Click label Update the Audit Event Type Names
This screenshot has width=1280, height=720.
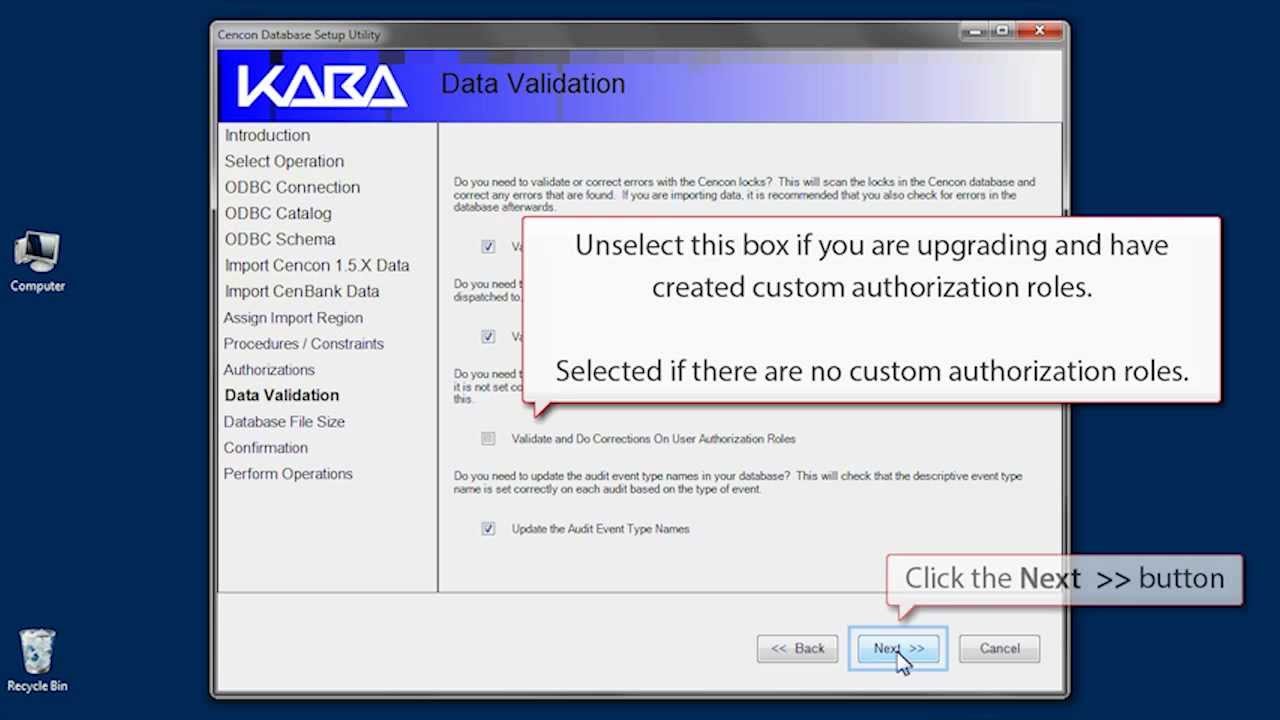pyautogui.click(x=600, y=528)
